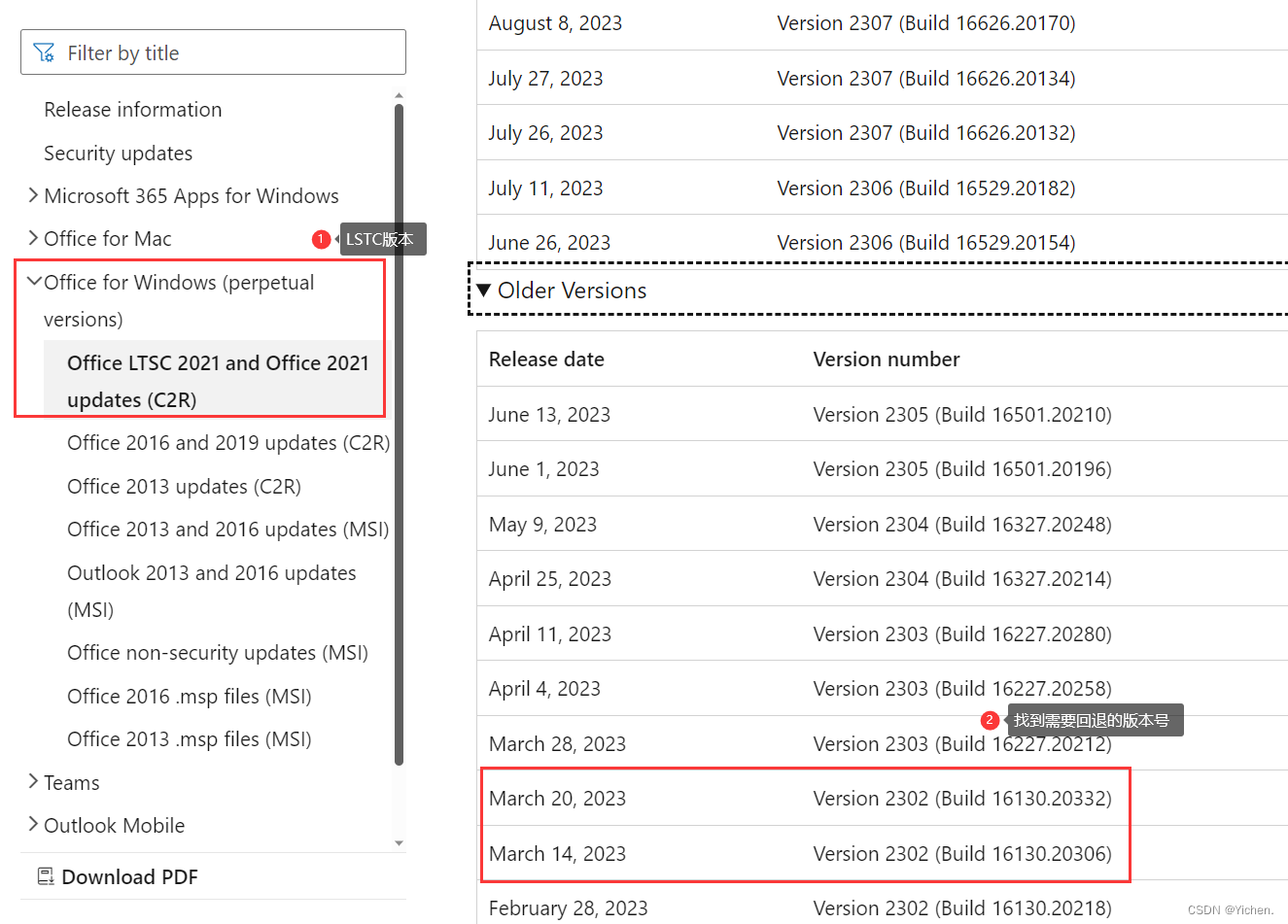
Task: Open Office non-security updates (MSI)
Action: click(218, 653)
